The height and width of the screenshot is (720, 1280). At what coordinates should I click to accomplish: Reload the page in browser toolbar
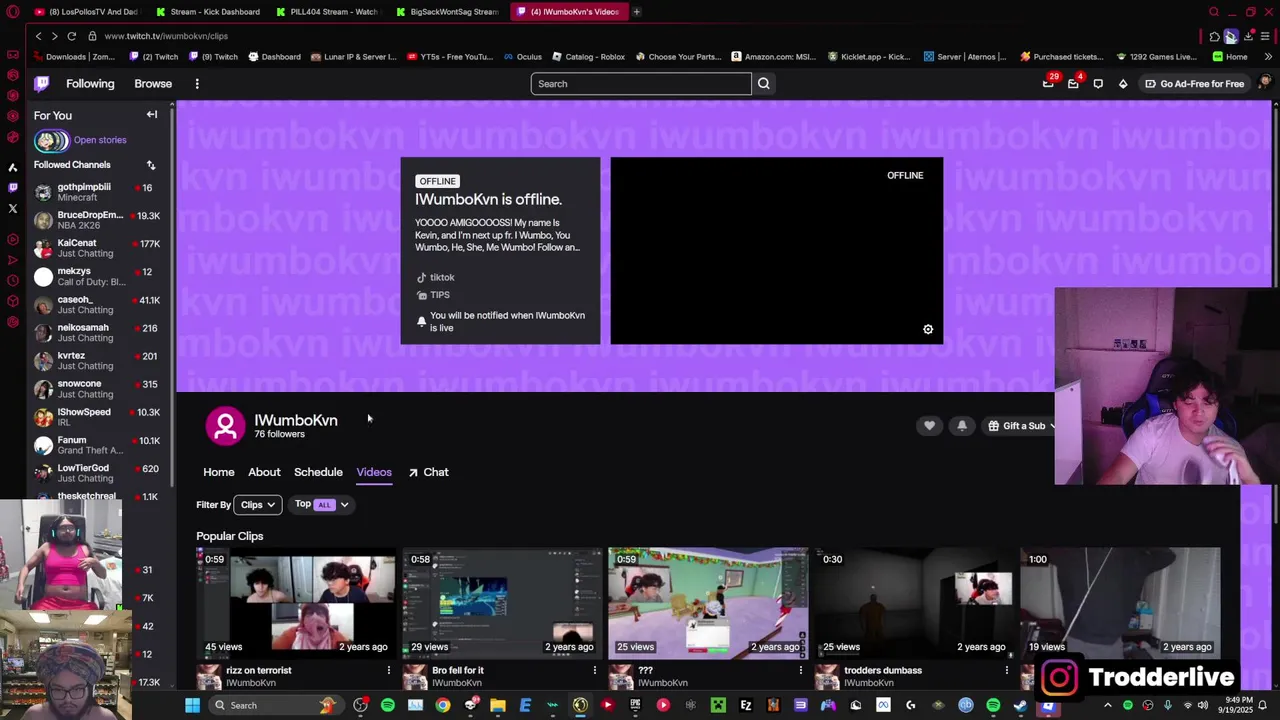click(72, 36)
